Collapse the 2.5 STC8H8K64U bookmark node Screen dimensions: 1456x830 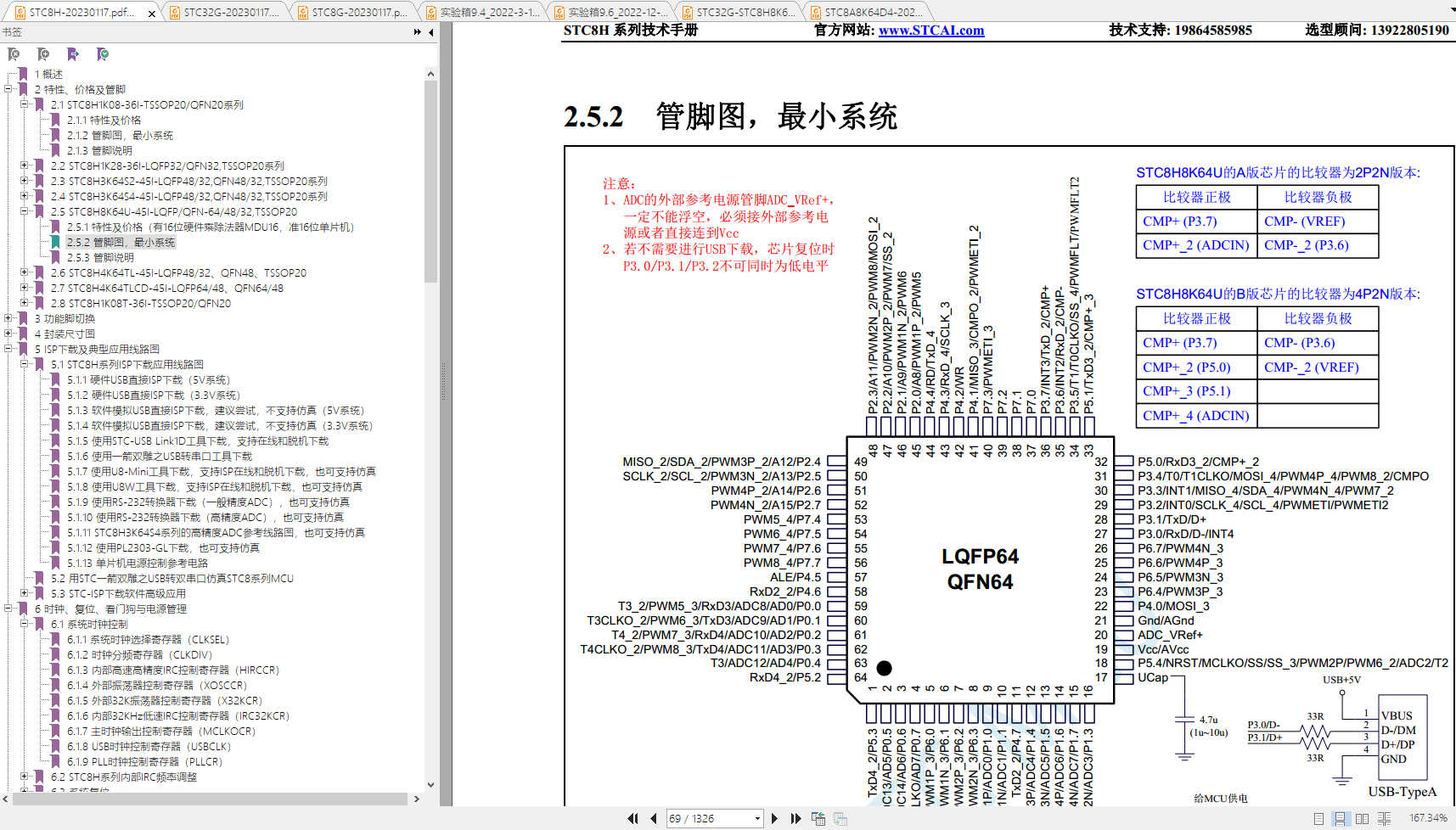pos(24,211)
